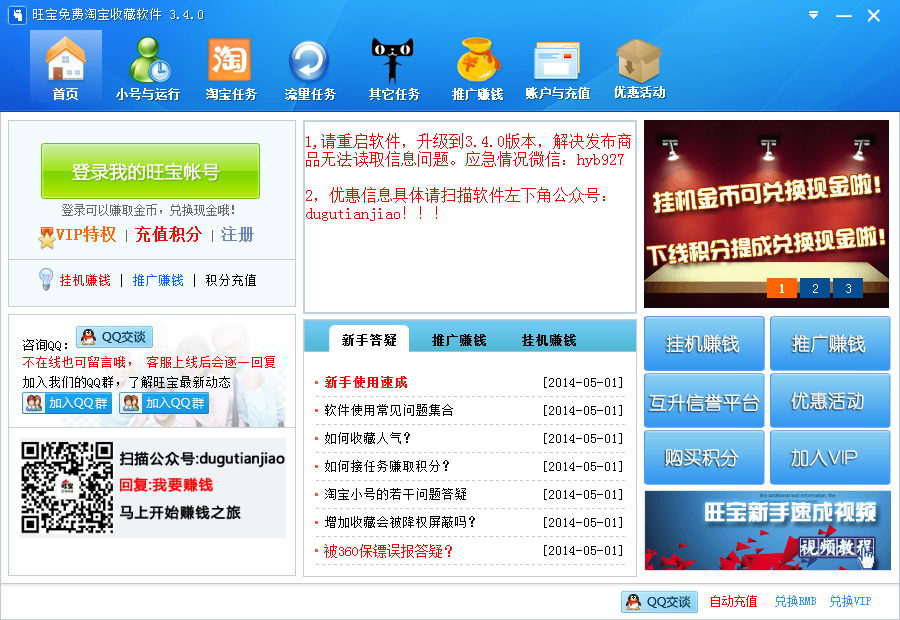Switch to 挂机赚钱 tab
This screenshot has height=620, width=900.
[549, 340]
